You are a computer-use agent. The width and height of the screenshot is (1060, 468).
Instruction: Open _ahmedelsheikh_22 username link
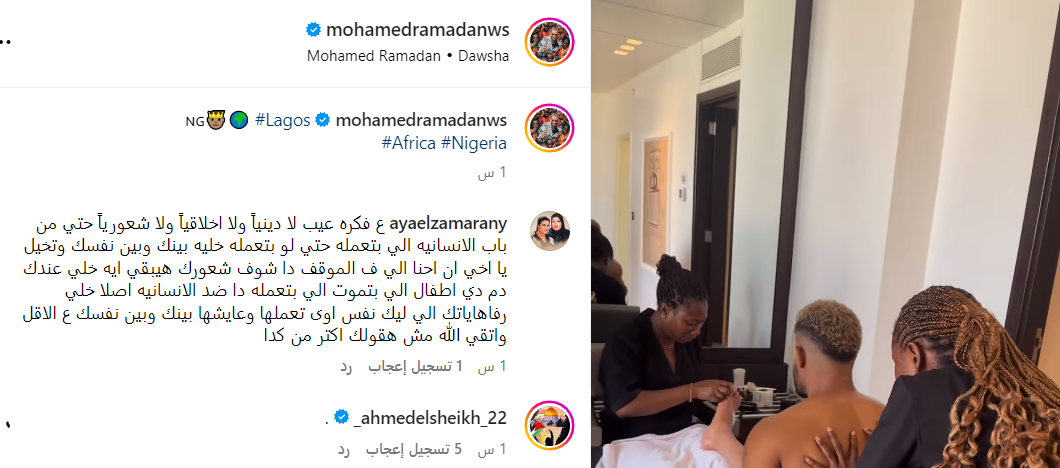430,417
